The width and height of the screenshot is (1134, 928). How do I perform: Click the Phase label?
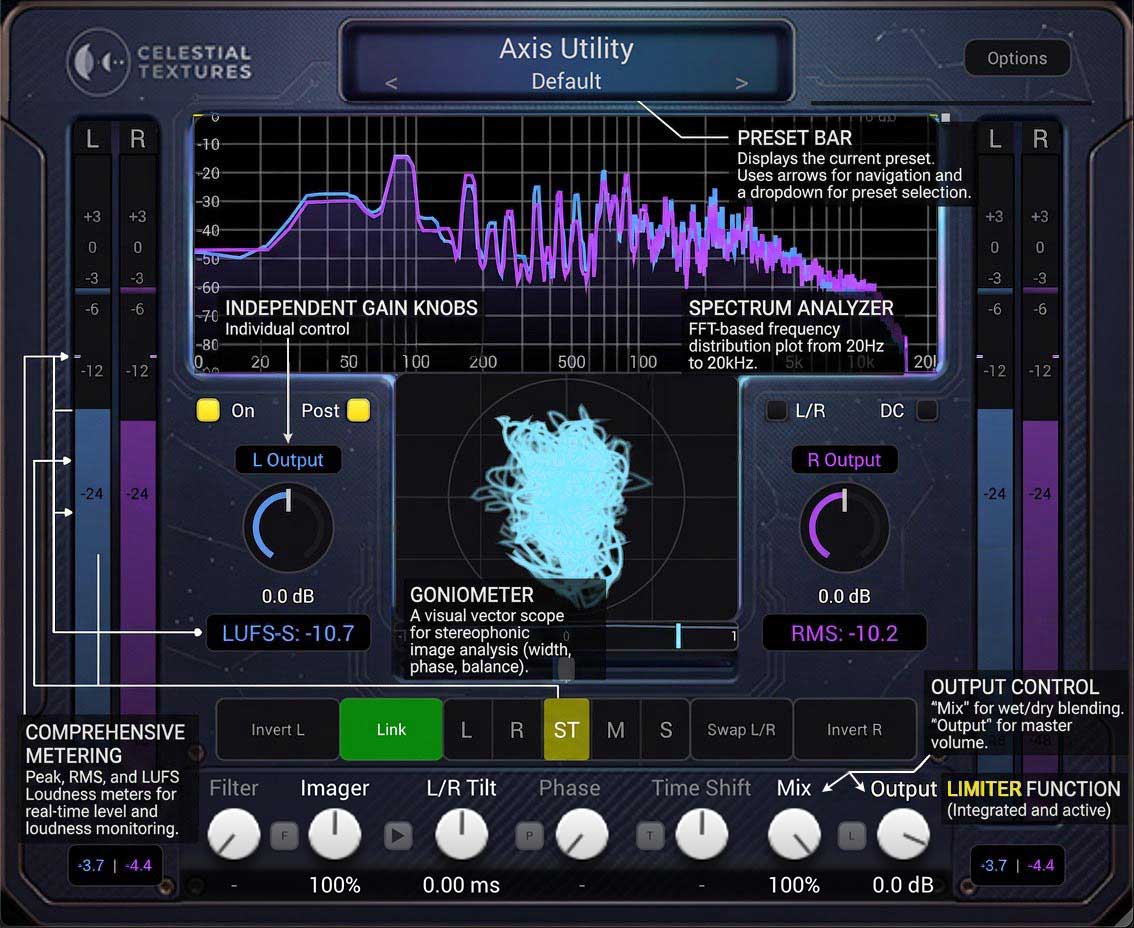point(569,788)
